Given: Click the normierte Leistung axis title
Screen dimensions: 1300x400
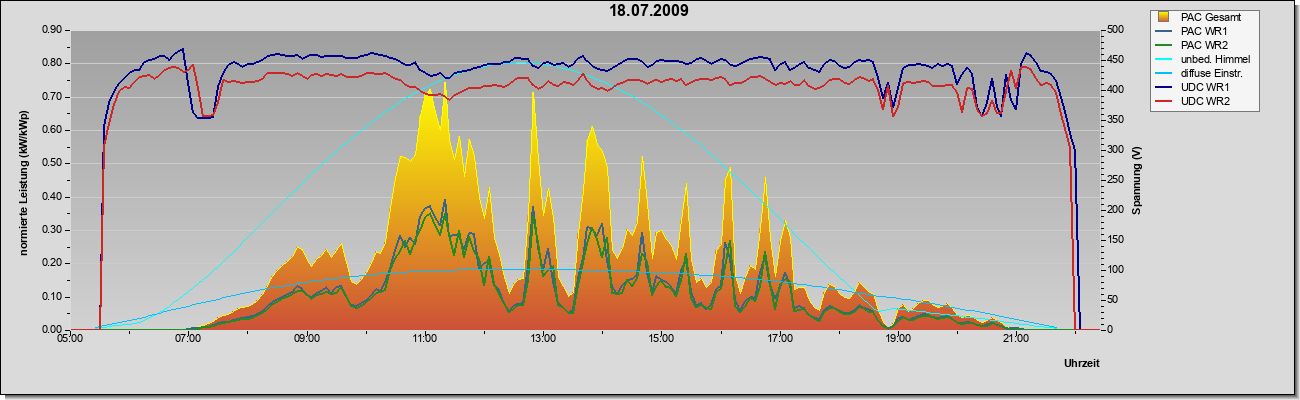Looking at the screenshot, I should pyautogui.click(x=22, y=180).
